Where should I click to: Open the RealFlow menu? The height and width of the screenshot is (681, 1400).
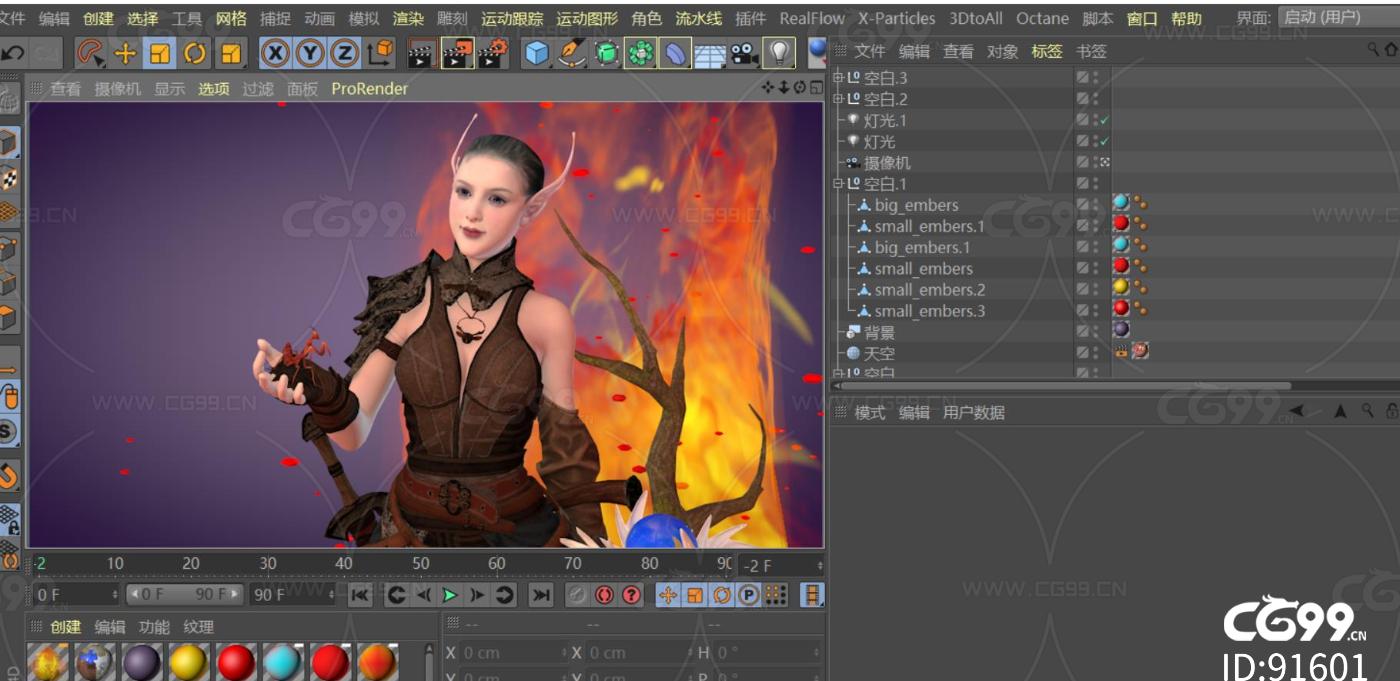pos(812,18)
